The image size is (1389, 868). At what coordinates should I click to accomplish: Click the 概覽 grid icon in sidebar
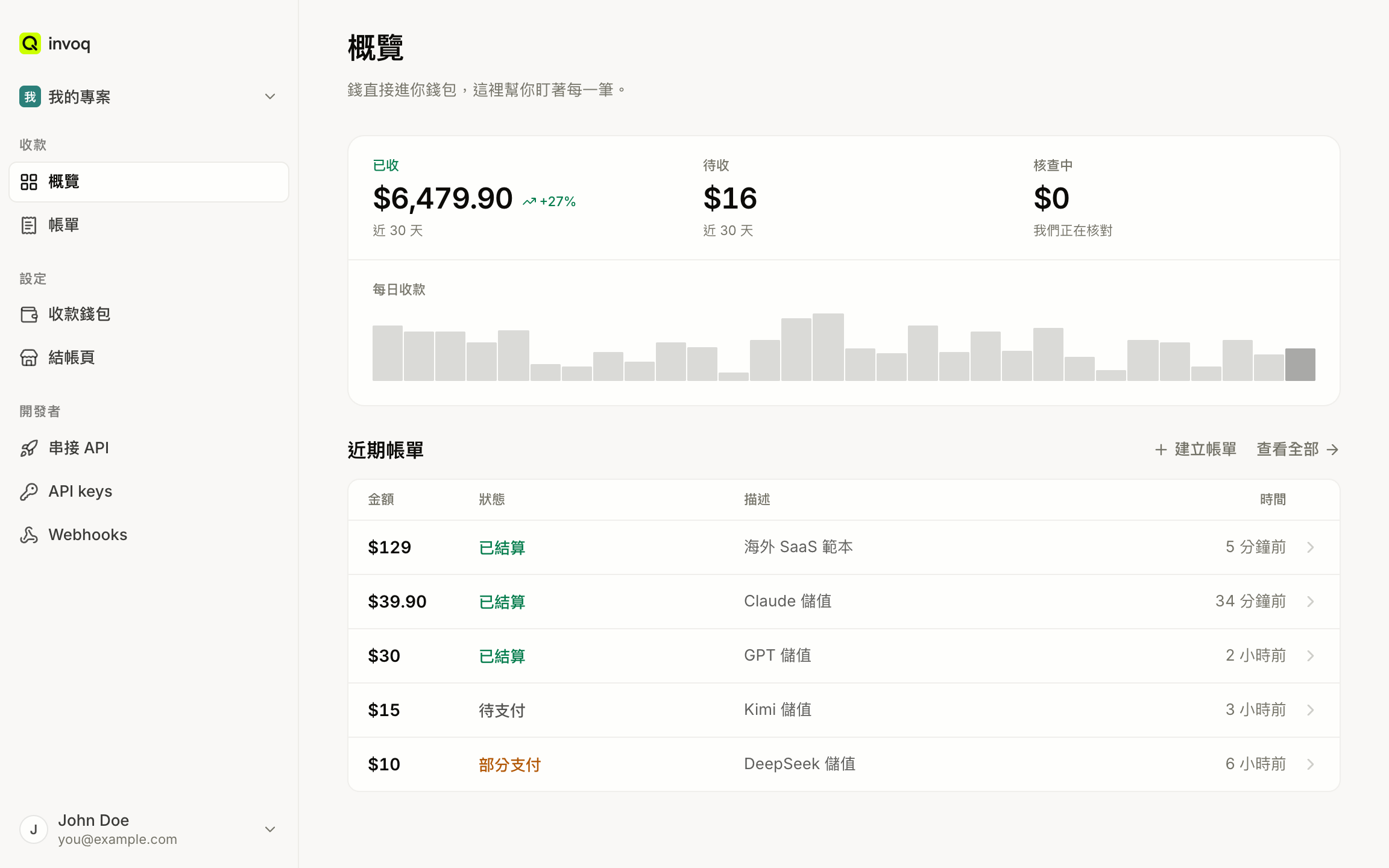(29, 182)
